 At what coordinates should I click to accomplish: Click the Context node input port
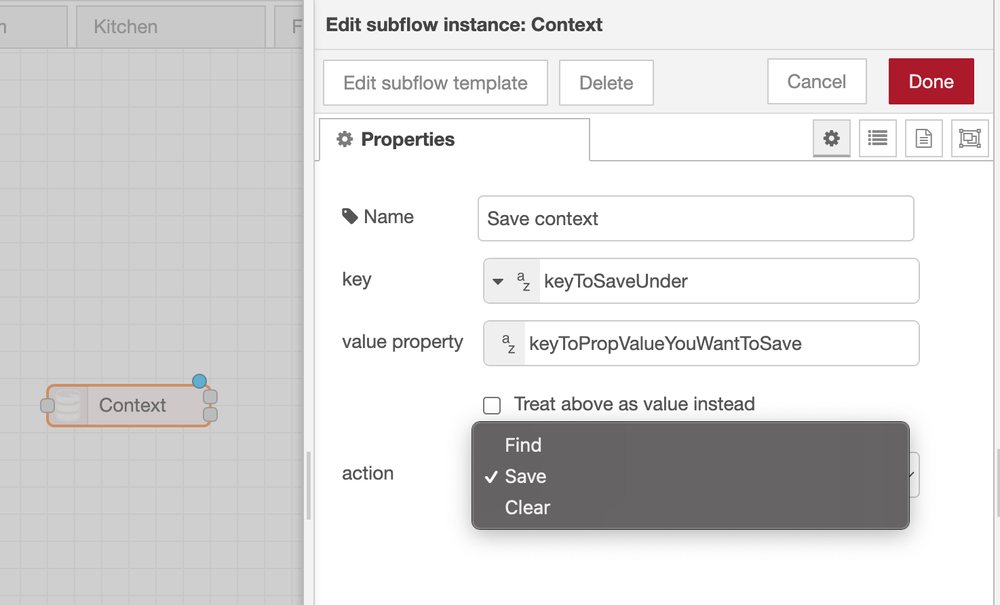tap(47, 405)
